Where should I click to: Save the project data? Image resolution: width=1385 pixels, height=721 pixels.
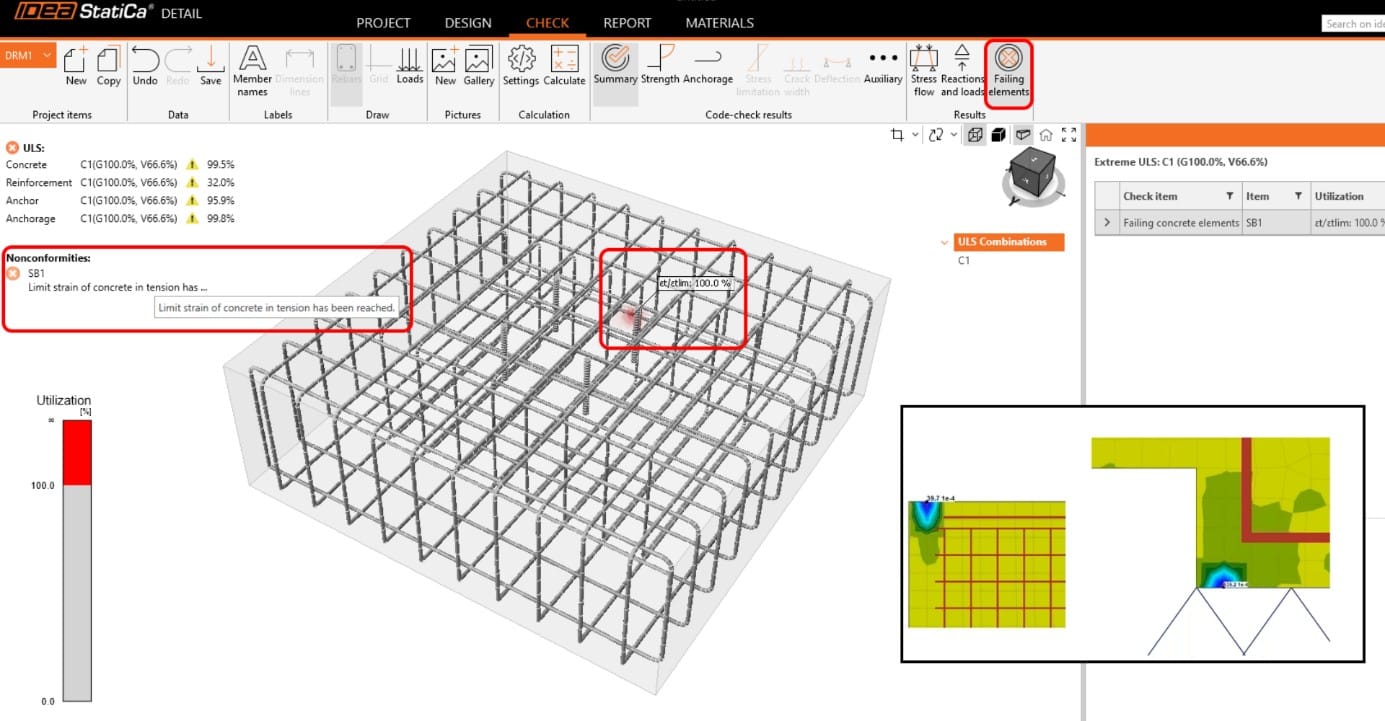coord(210,68)
